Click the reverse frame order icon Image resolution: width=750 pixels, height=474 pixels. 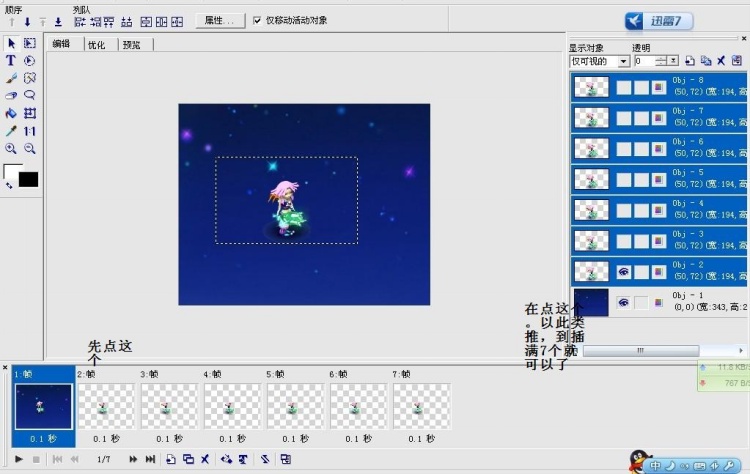coord(265,459)
